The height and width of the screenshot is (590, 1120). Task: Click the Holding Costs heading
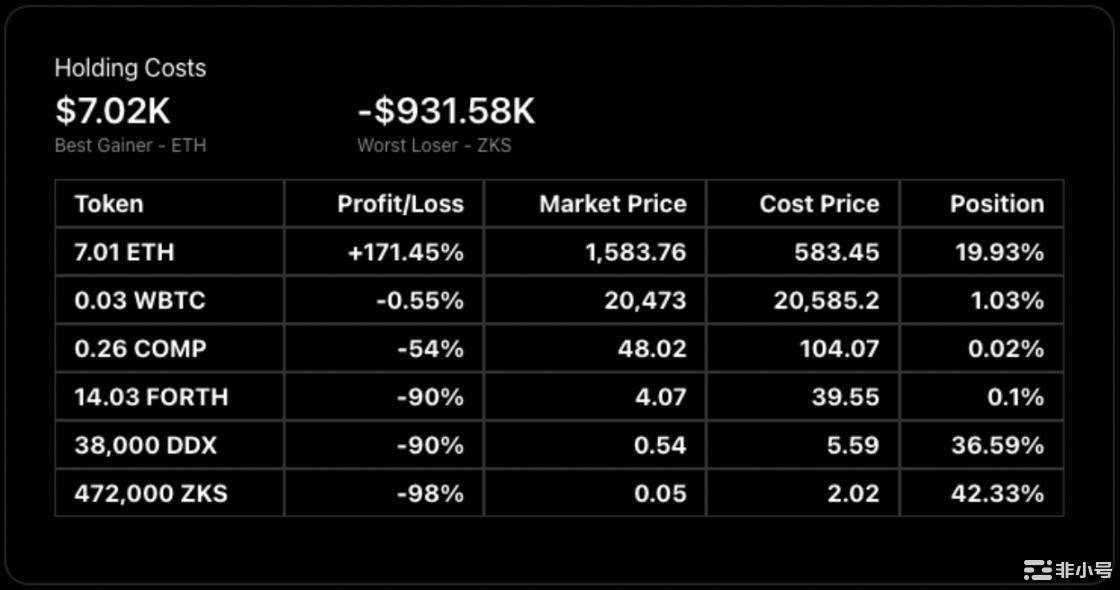[x=130, y=68]
